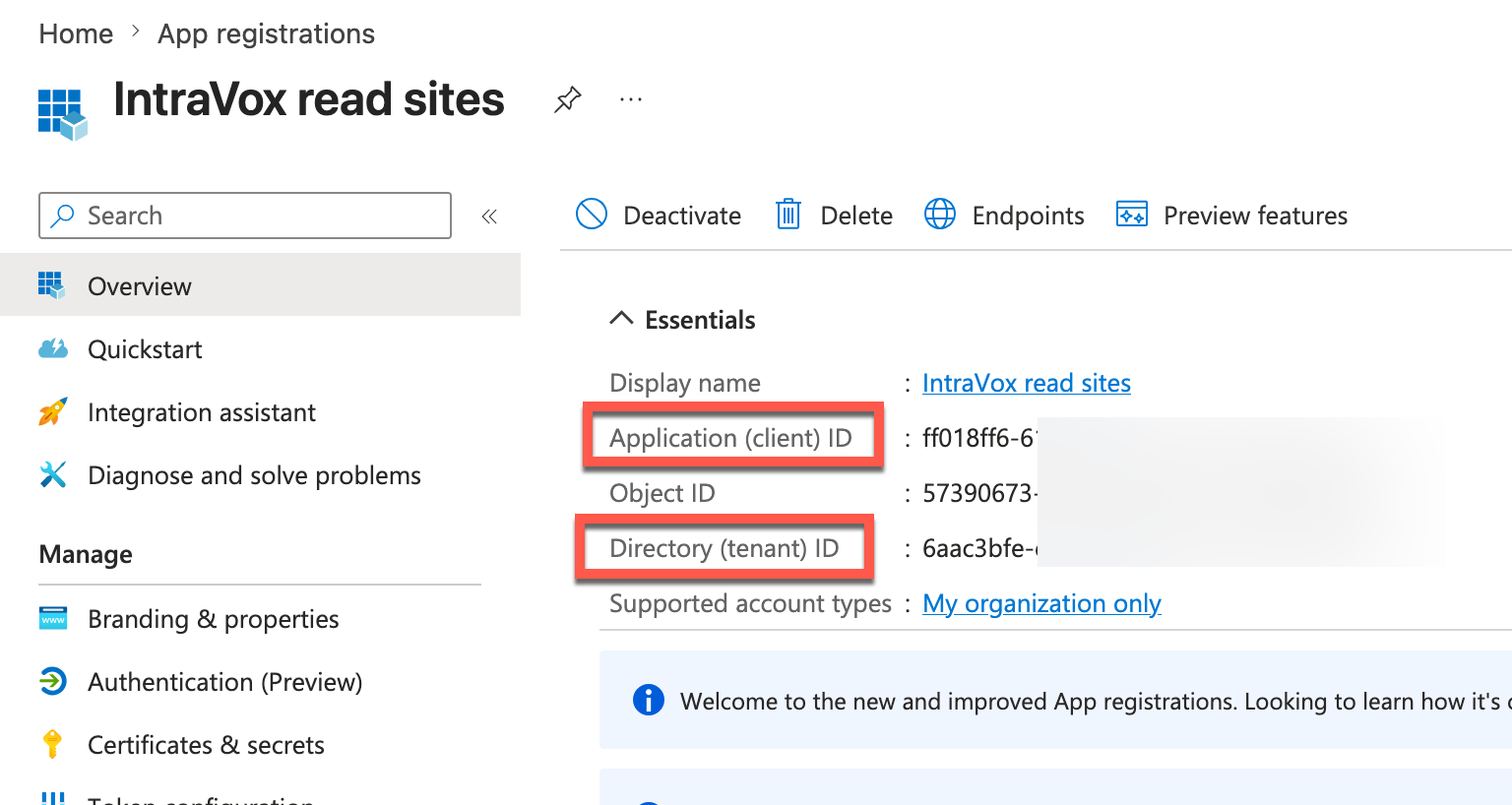The image size is (1512, 805).
Task: Click the Overview grid icon in sidebar
Action: tap(52, 285)
